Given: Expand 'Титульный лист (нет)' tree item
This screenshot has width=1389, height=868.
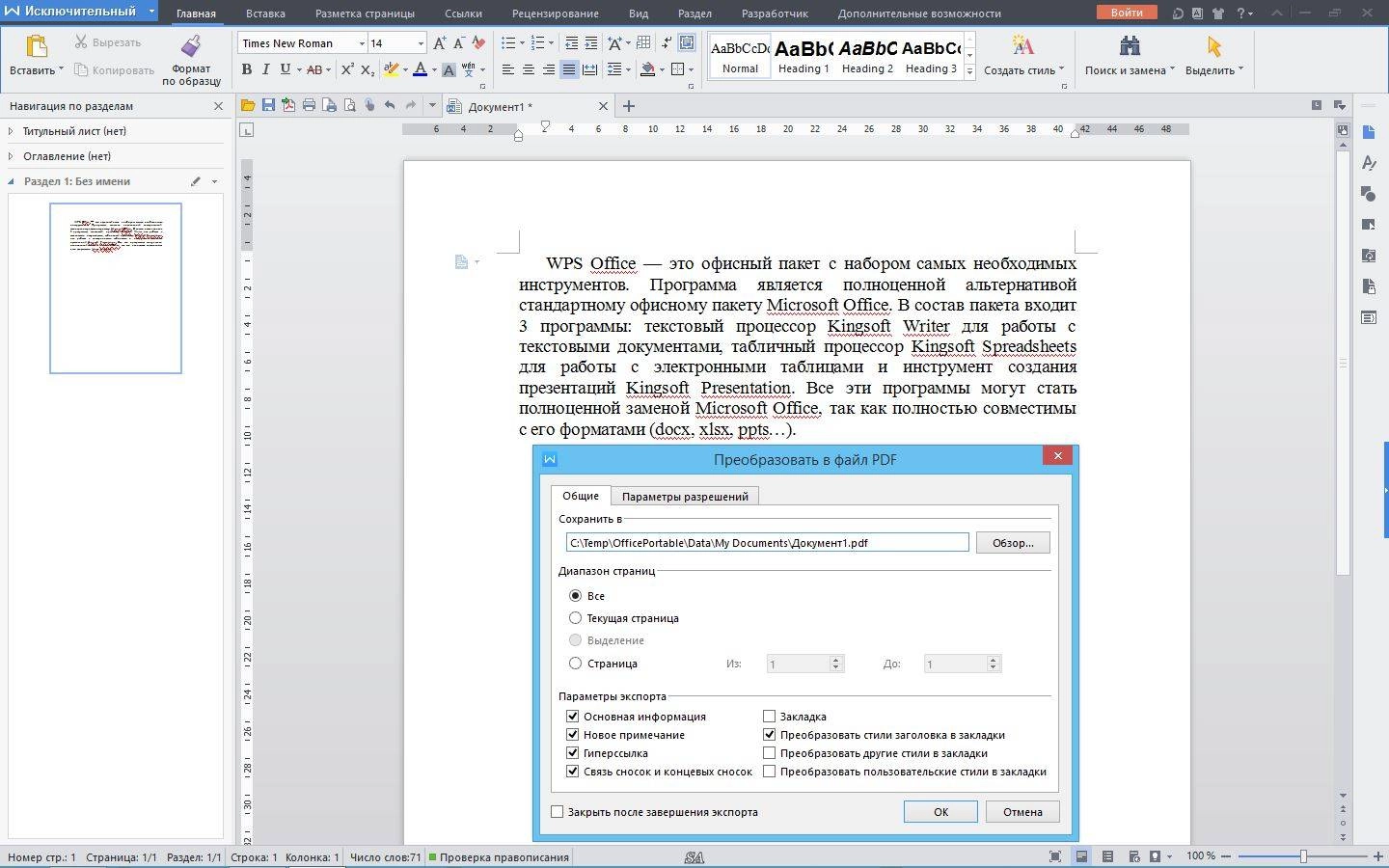Looking at the screenshot, I should pyautogui.click(x=11, y=131).
